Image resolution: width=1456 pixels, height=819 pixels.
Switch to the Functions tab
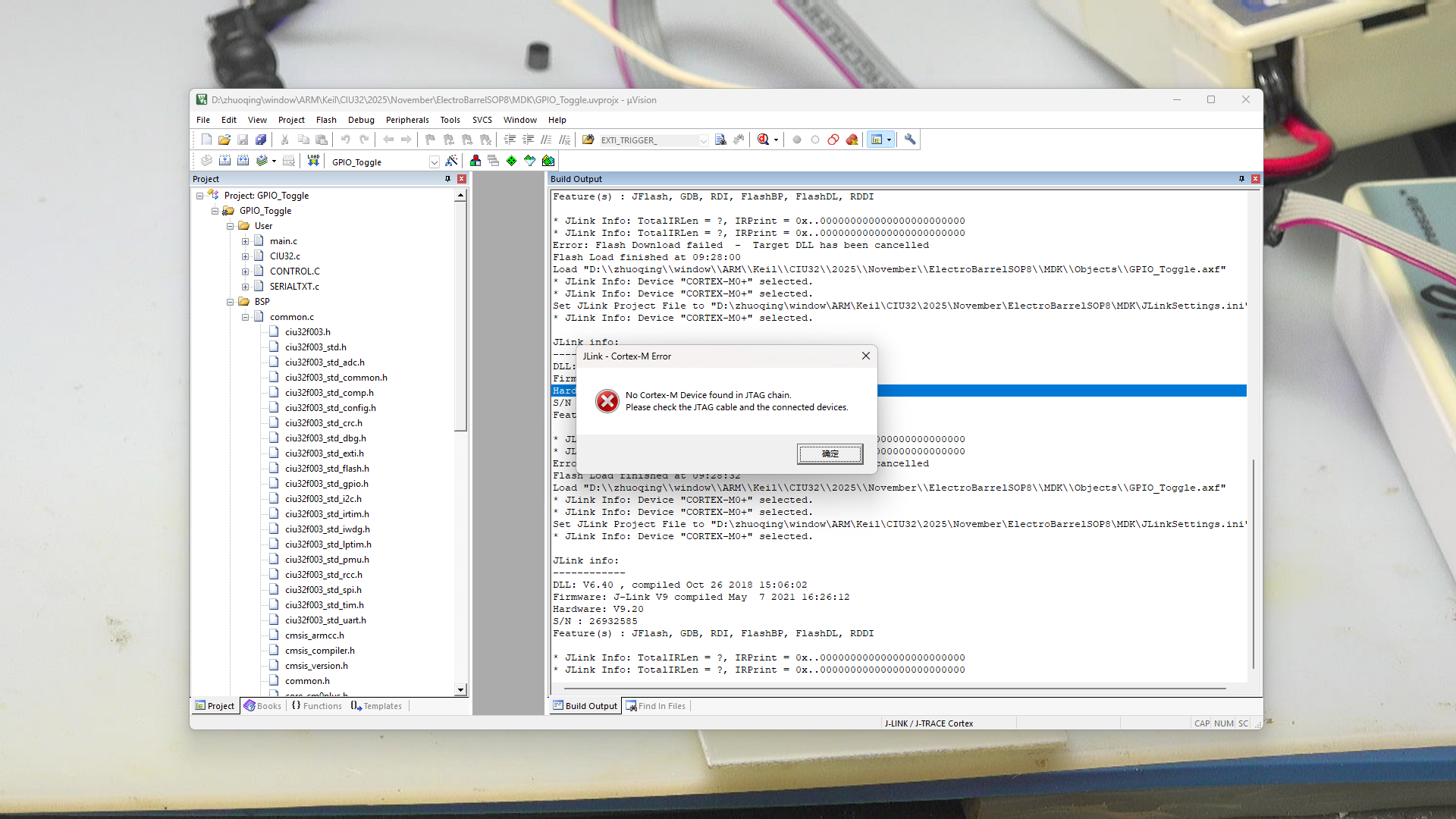(317, 706)
